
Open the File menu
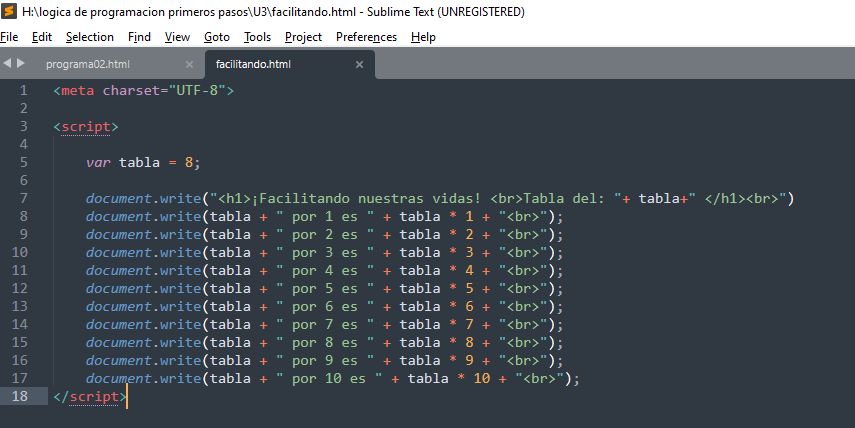[x=9, y=37]
